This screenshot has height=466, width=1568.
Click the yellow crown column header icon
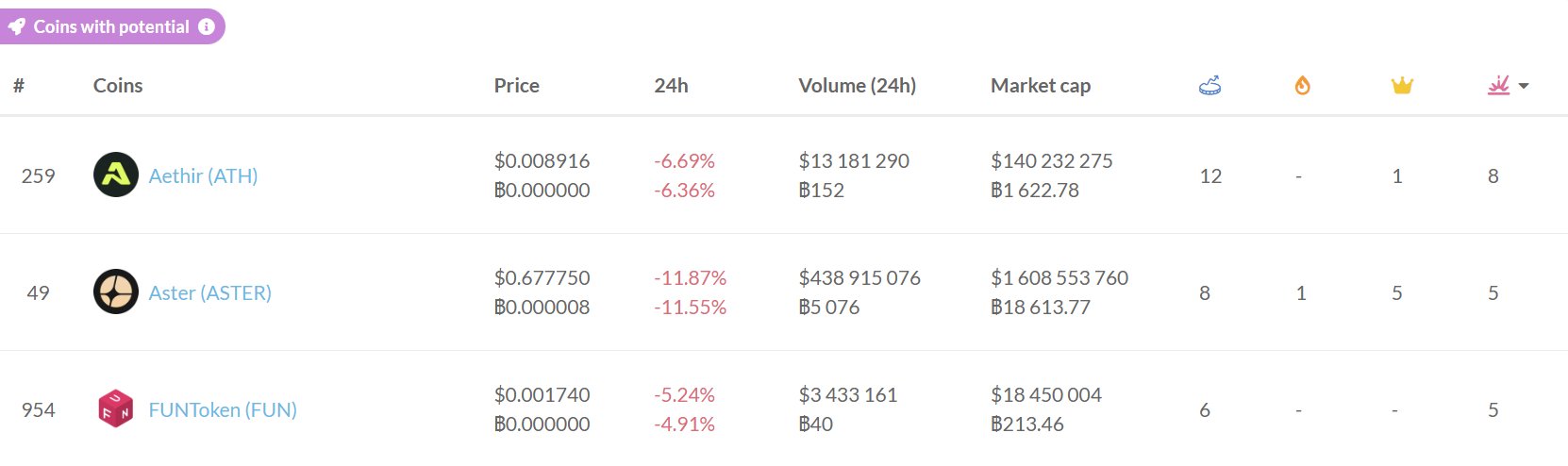point(1402,86)
